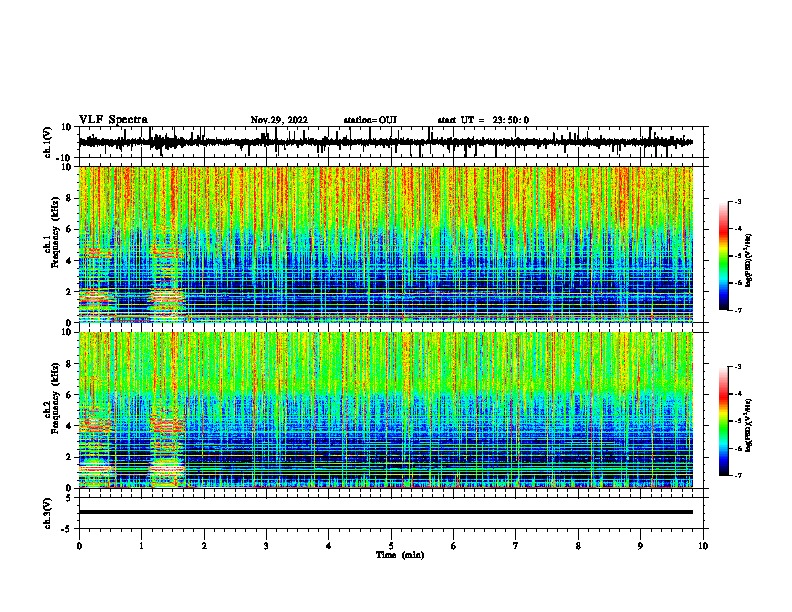Click the "-7" value on ch.2 color bar

tap(737, 475)
